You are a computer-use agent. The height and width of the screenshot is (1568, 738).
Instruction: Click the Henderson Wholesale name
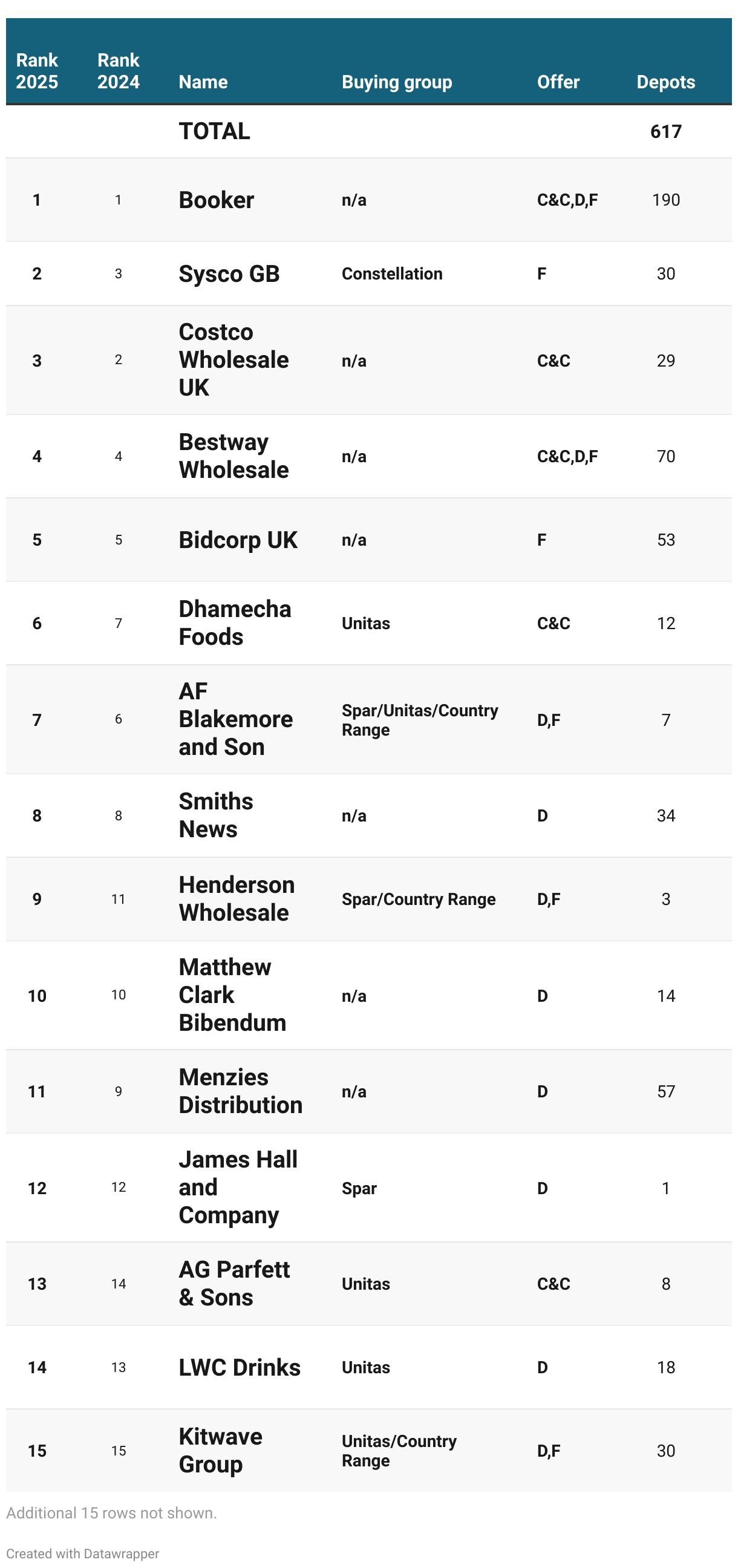237,898
